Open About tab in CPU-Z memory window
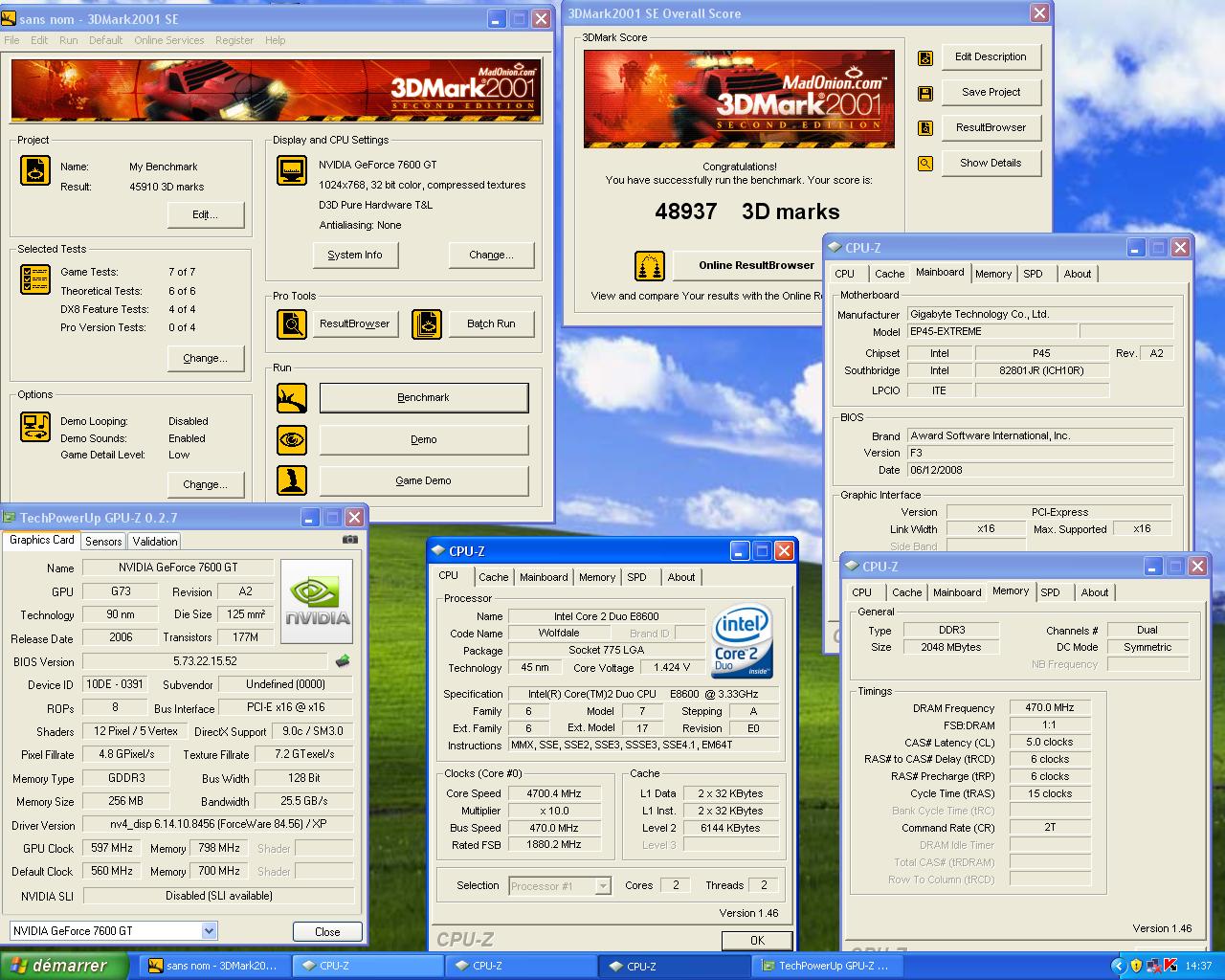 click(x=1095, y=592)
